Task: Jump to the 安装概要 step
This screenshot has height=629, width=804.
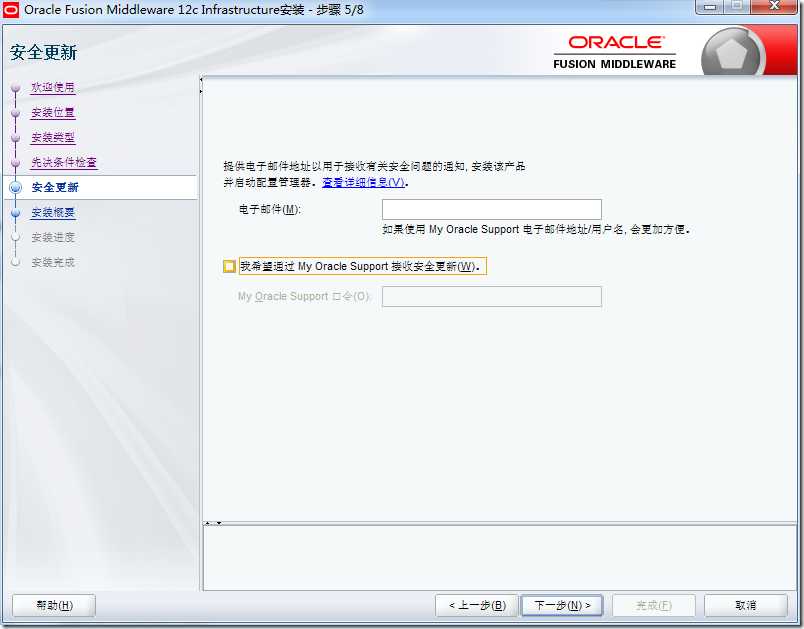Action: tap(53, 212)
